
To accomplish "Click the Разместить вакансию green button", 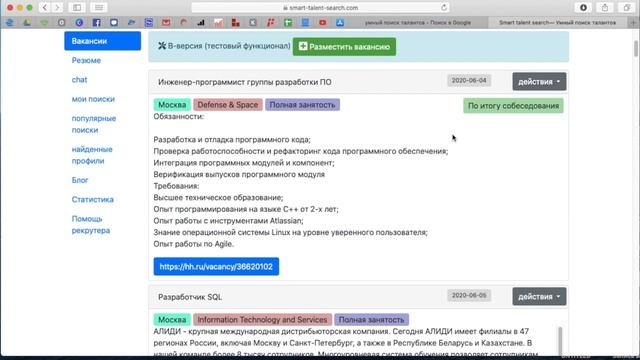I will click(344, 47).
